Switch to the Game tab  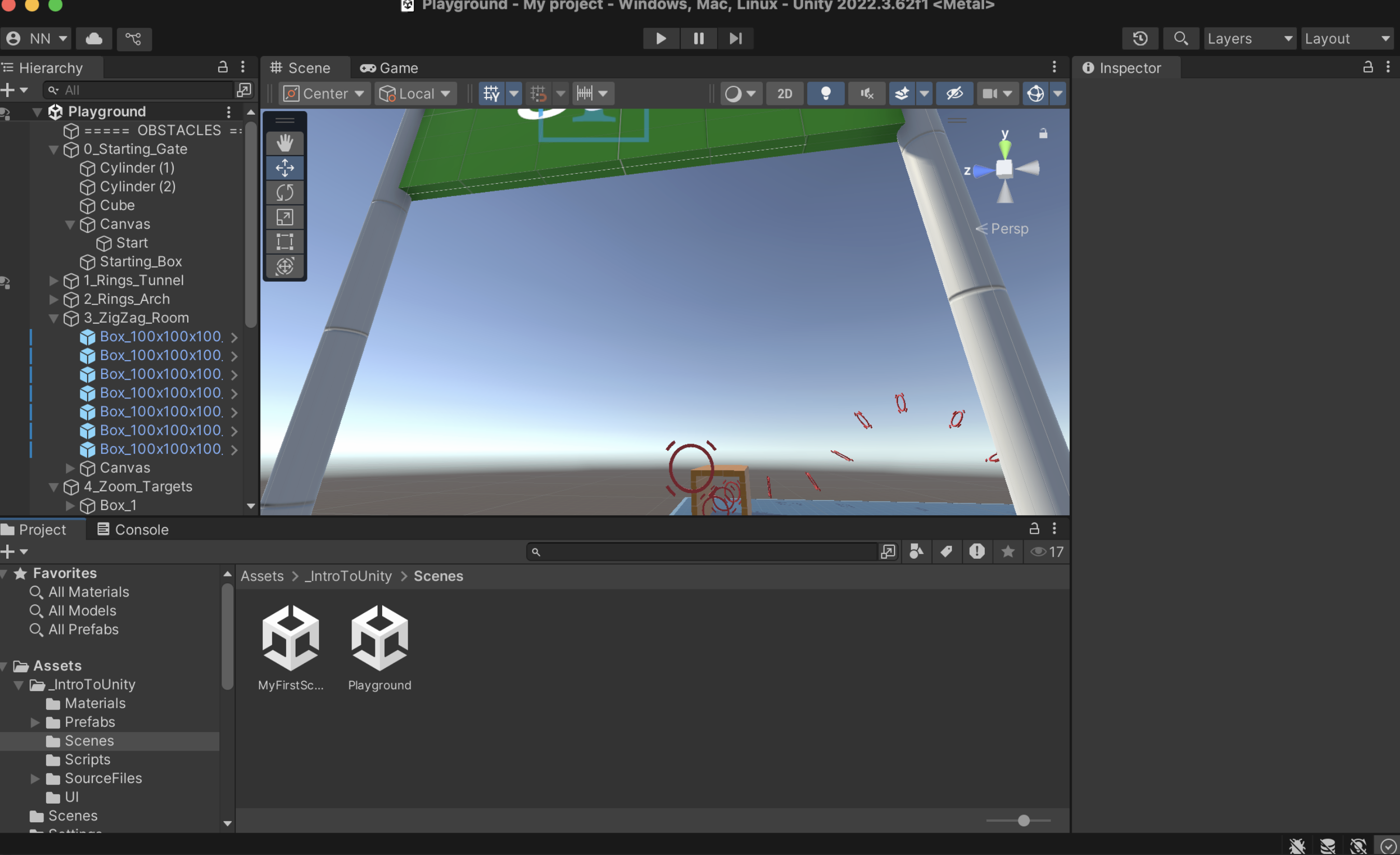390,67
